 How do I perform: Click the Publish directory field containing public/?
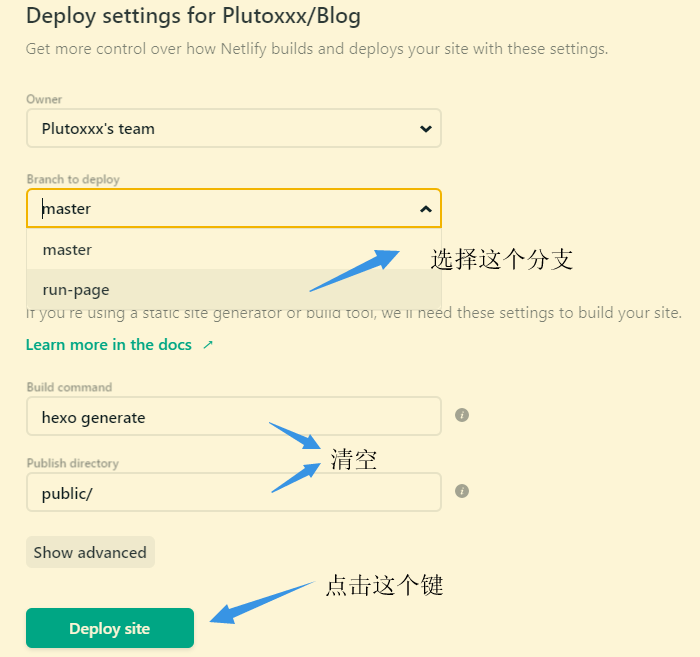(233, 493)
